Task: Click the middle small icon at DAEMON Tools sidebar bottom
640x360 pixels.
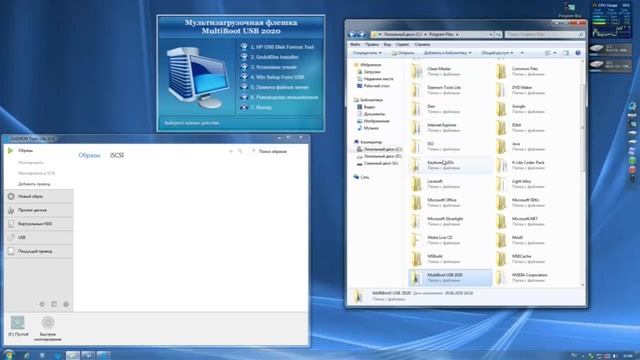Action: coord(54,304)
